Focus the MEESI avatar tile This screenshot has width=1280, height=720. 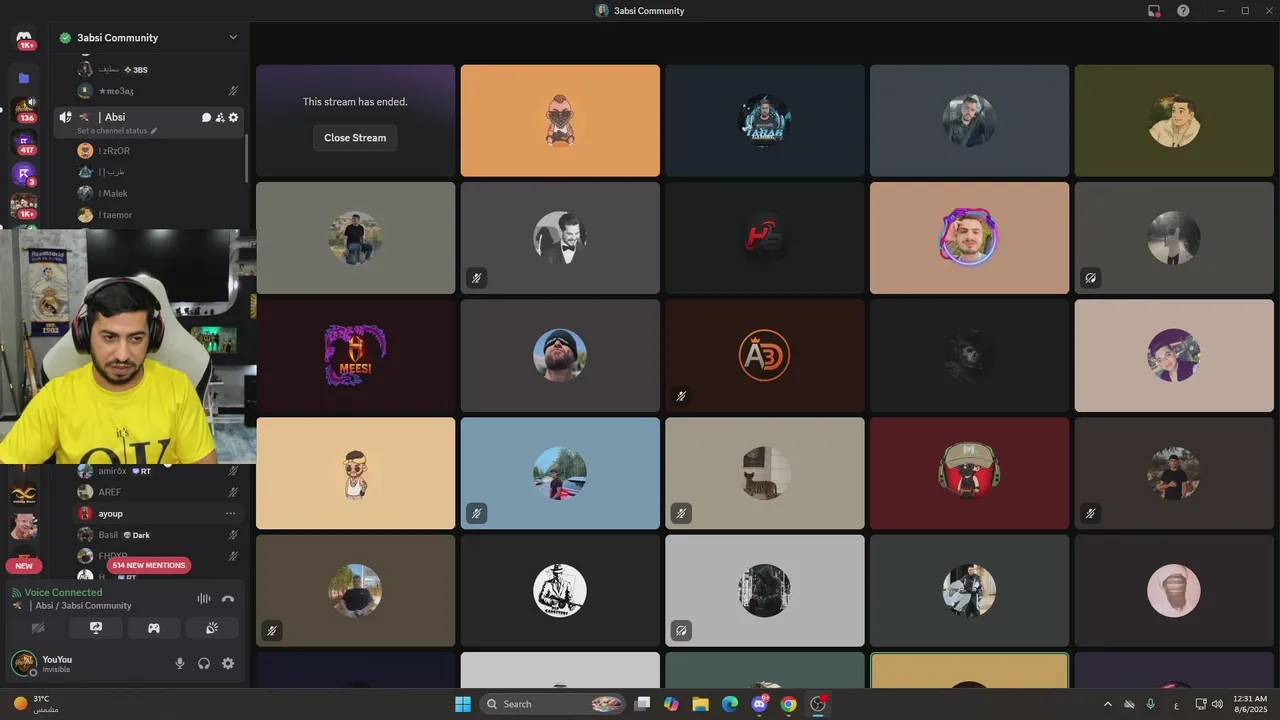pos(355,355)
